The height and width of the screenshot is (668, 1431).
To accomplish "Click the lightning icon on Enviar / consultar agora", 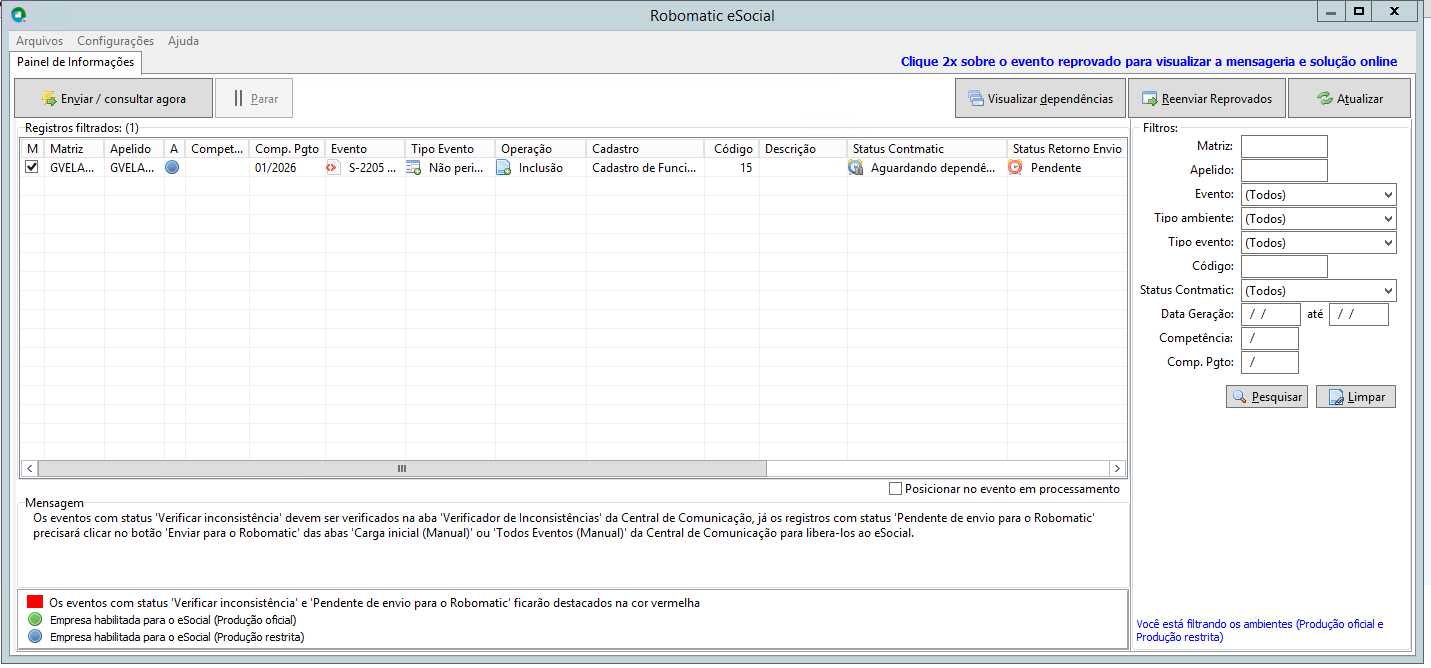I will coord(47,99).
